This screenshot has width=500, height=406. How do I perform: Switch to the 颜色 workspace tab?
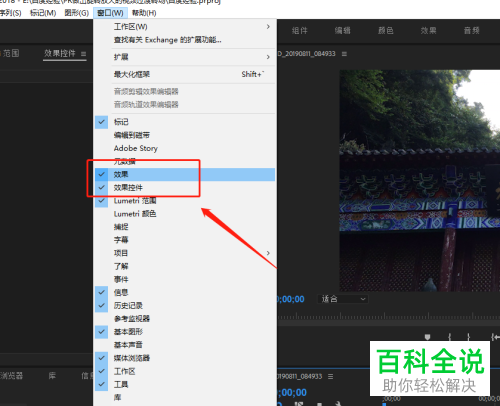click(386, 31)
